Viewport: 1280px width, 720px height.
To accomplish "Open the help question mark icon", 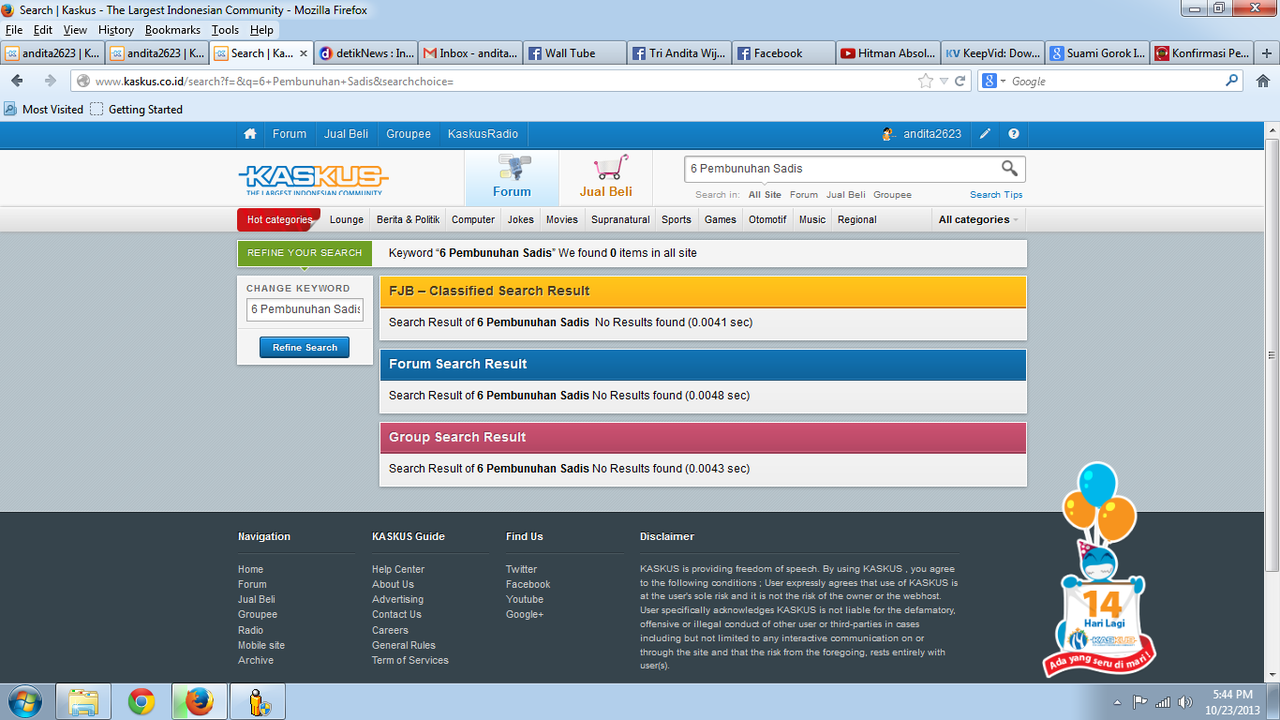I will 1014,134.
